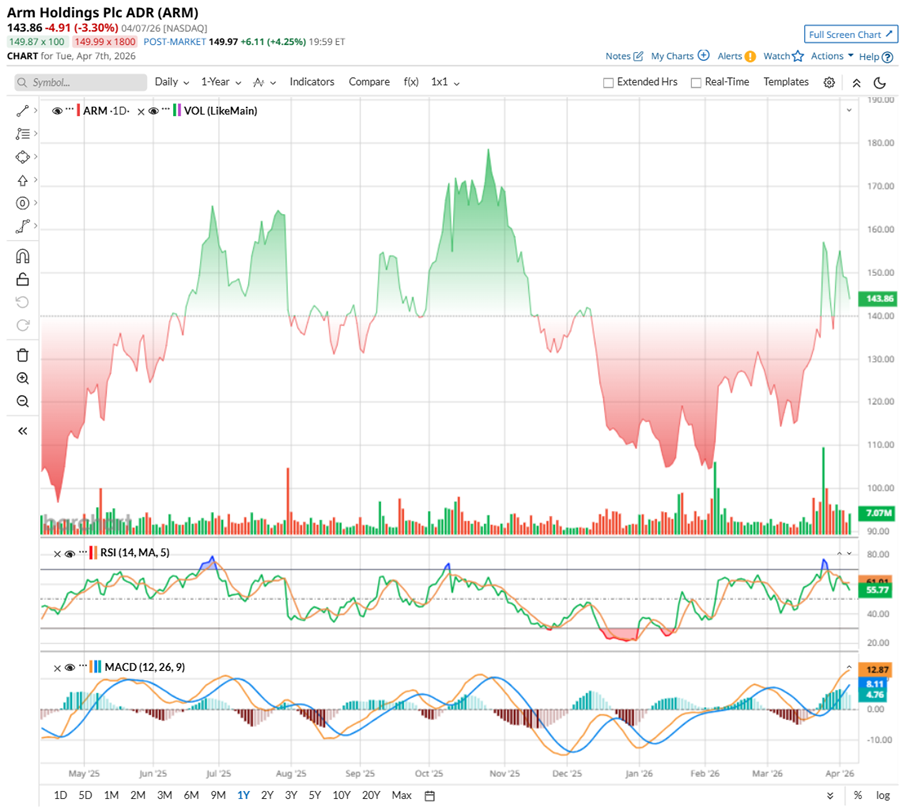This screenshot has width=903, height=810.
Task: Click the unlock drawings padlock icon
Action: pyautogui.click(x=23, y=279)
